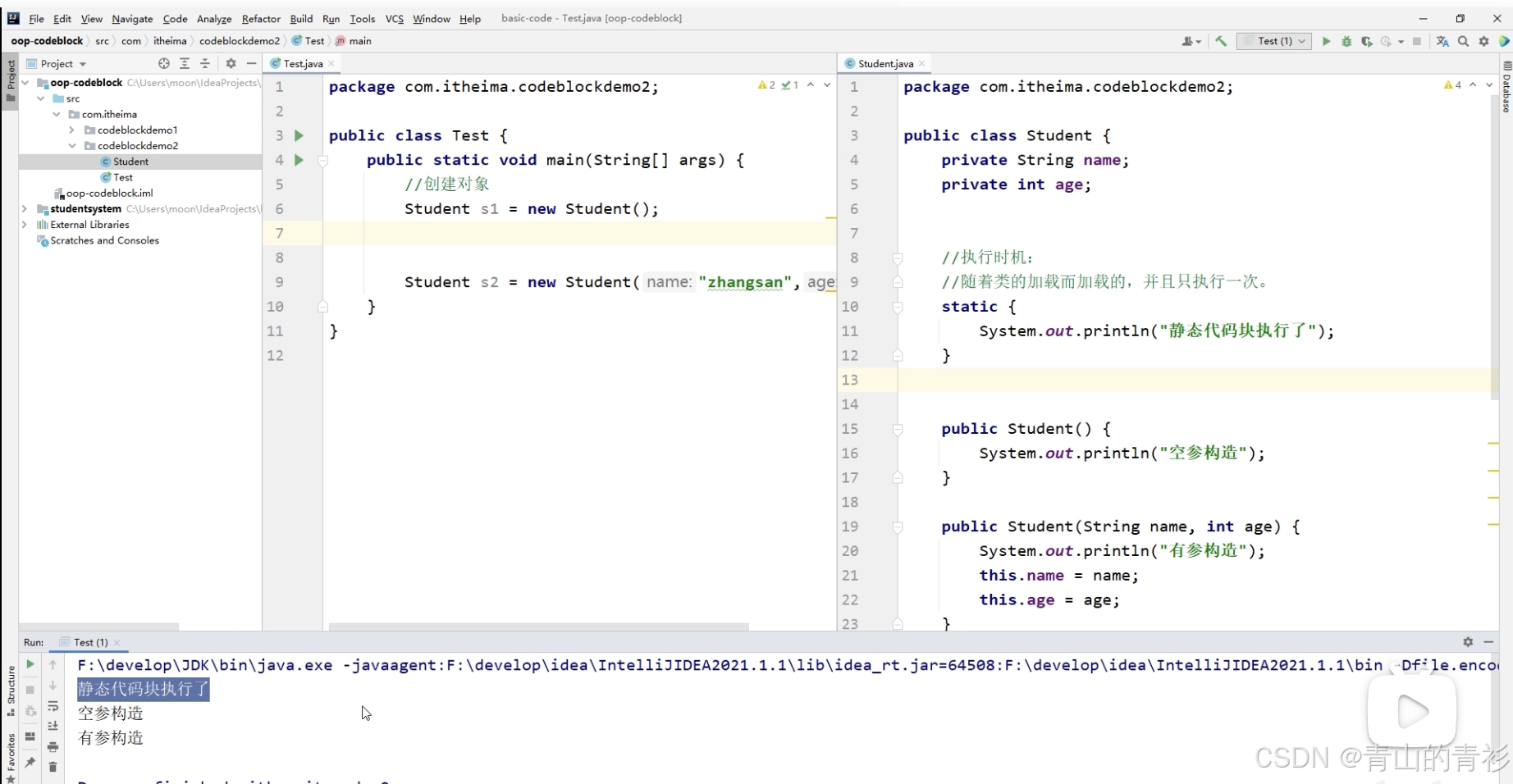Fold the main method in Test.java
Image resolution: width=1513 pixels, height=784 pixels.
tap(323, 161)
